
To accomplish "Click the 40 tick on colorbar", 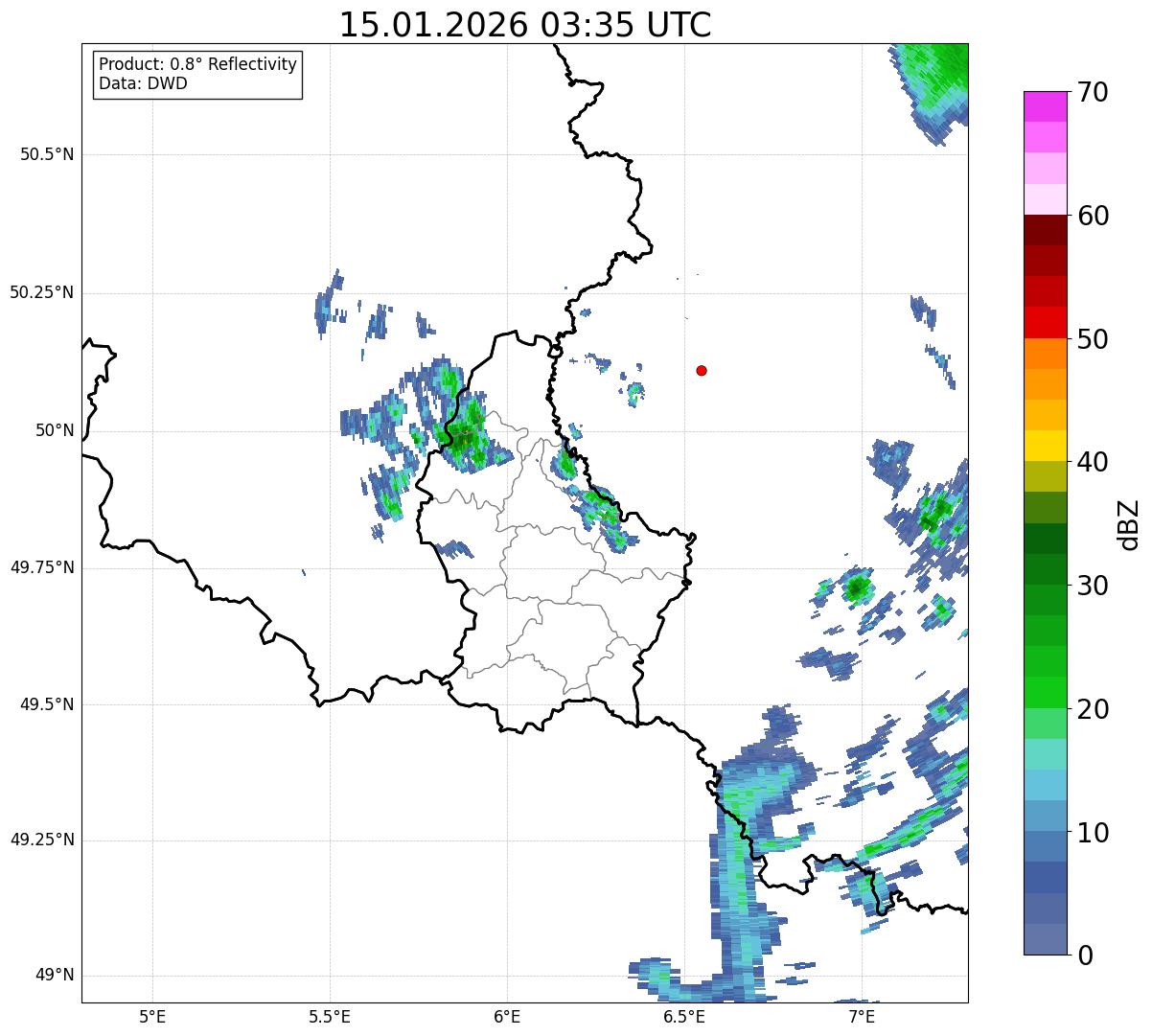I will click(x=1094, y=462).
